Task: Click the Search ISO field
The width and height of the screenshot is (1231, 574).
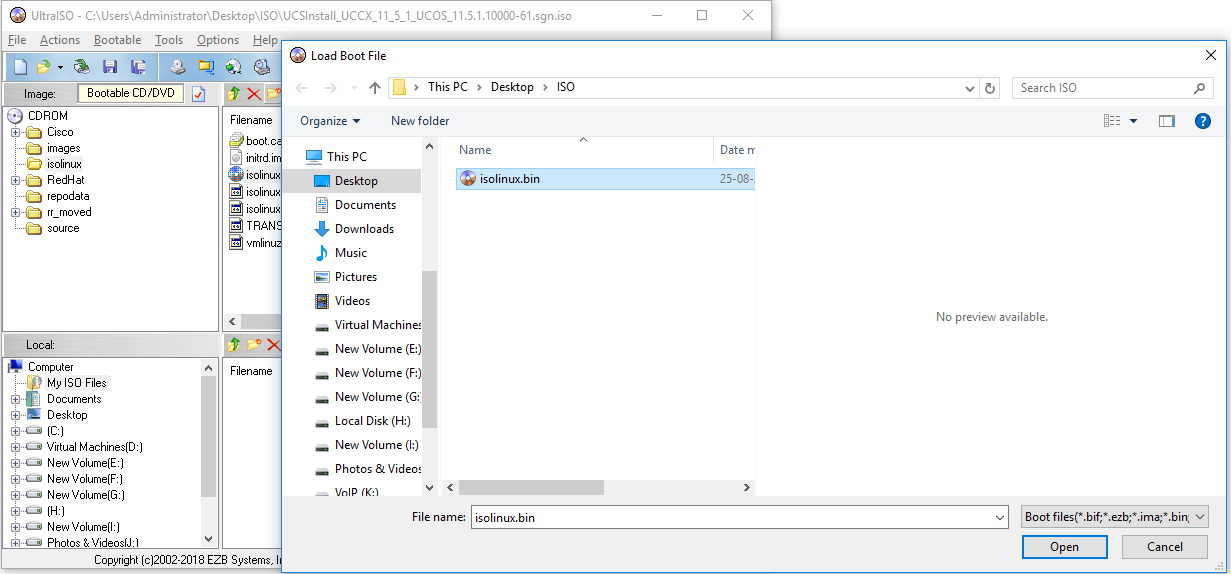Action: point(1113,88)
